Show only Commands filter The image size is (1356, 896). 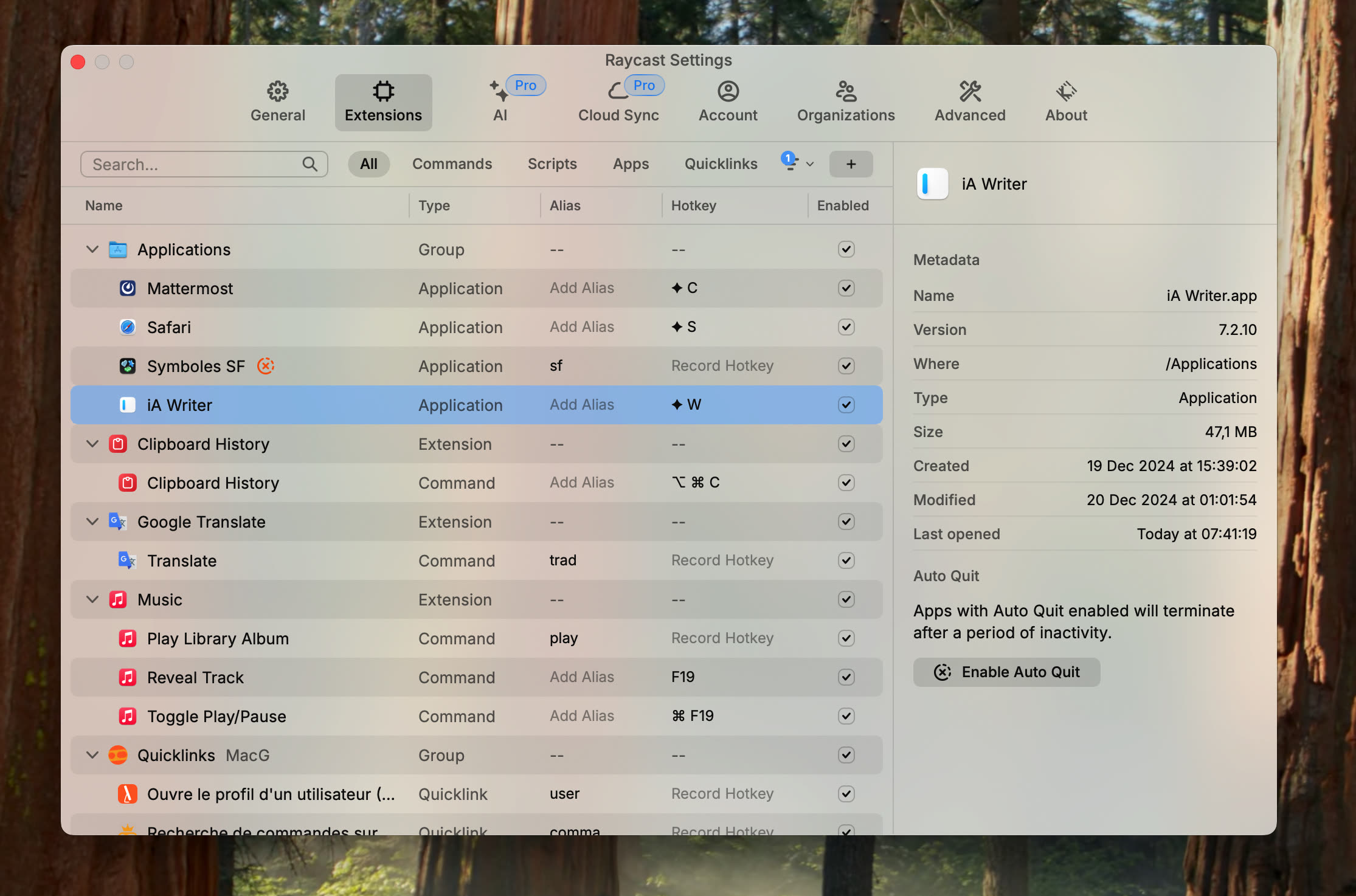click(x=452, y=164)
